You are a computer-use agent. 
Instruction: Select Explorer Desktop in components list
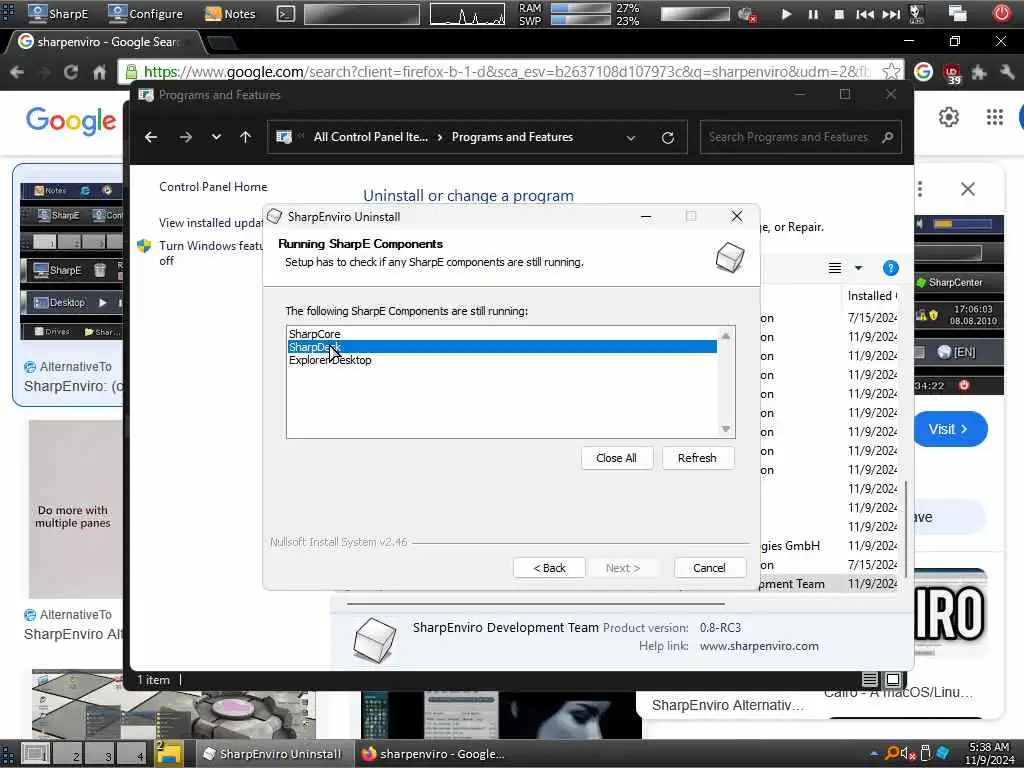point(502,360)
